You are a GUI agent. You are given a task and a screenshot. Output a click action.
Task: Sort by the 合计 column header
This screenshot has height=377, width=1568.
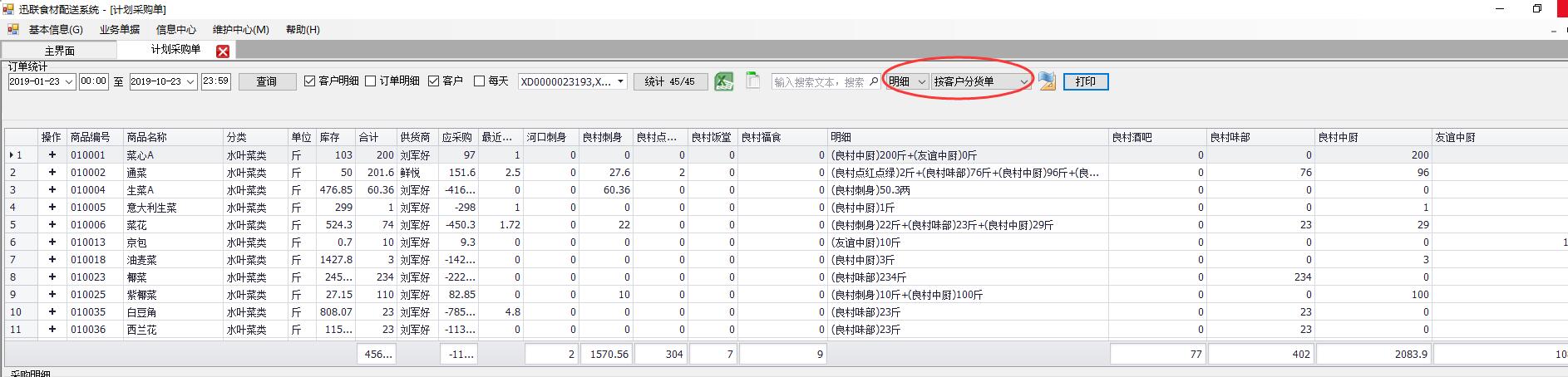(x=376, y=137)
